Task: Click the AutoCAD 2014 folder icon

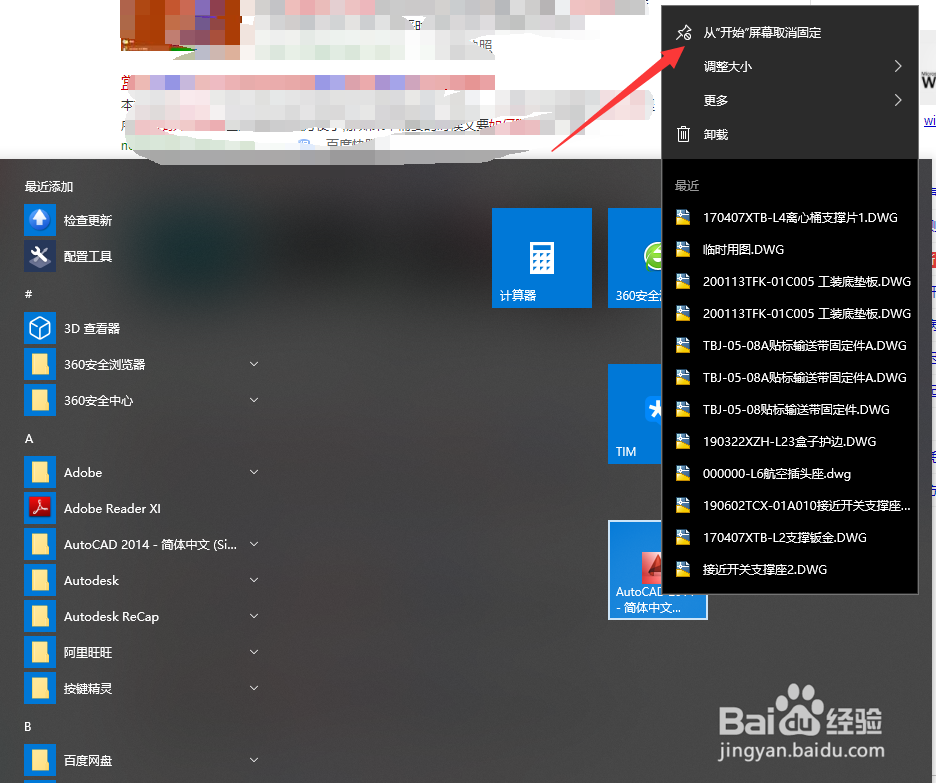Action: coord(40,544)
